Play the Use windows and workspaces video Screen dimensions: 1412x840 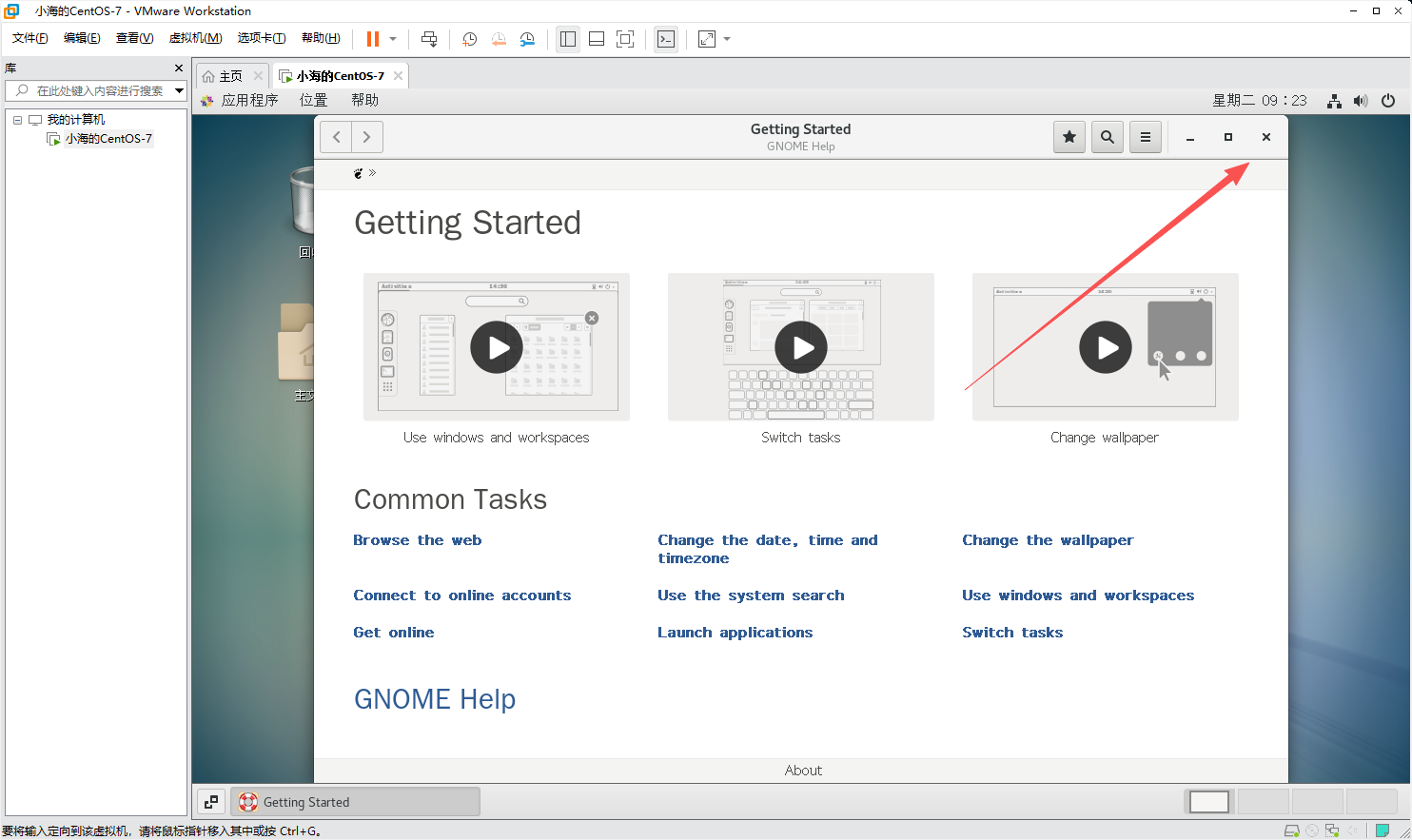[497, 347]
